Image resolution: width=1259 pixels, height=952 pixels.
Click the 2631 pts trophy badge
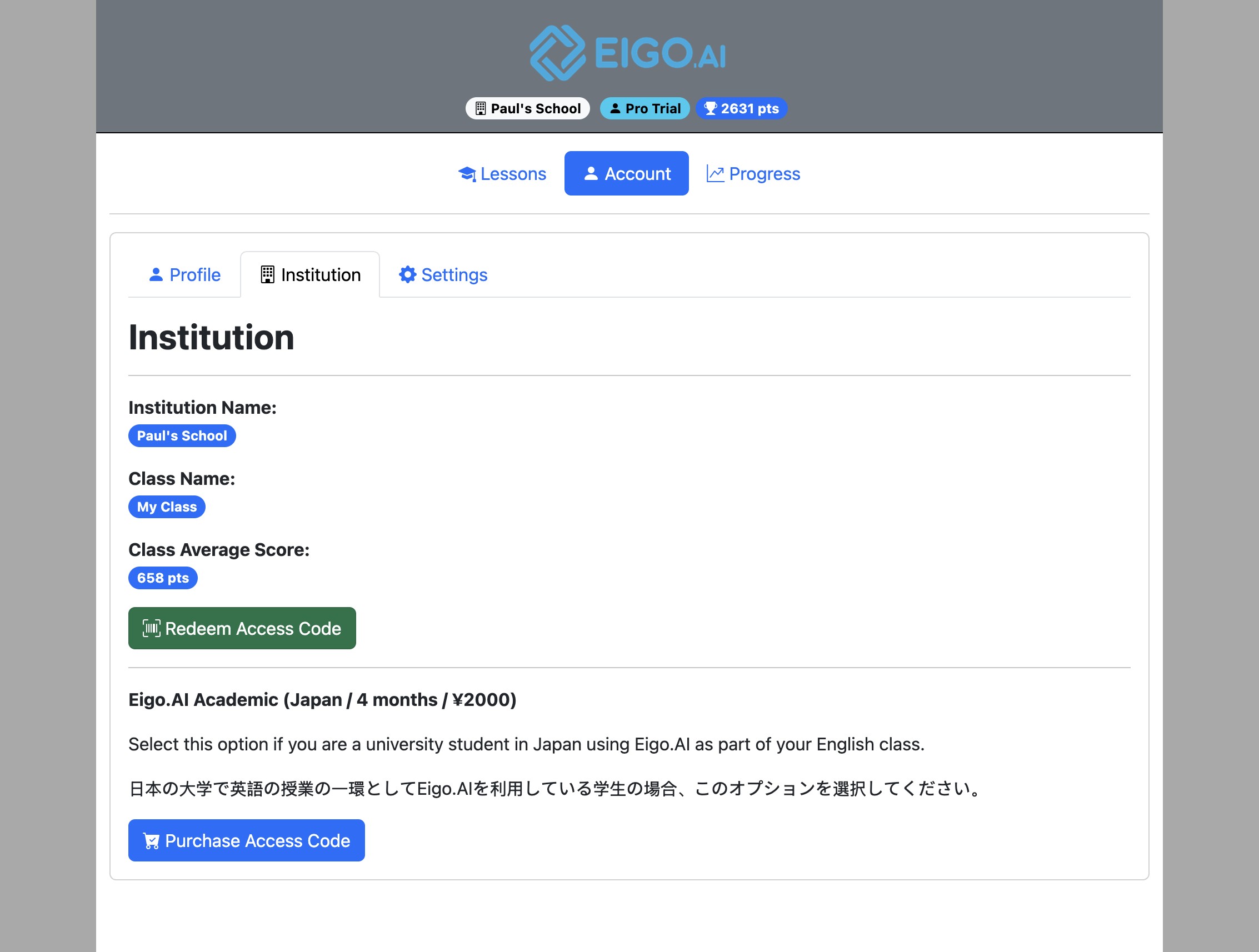[741, 109]
